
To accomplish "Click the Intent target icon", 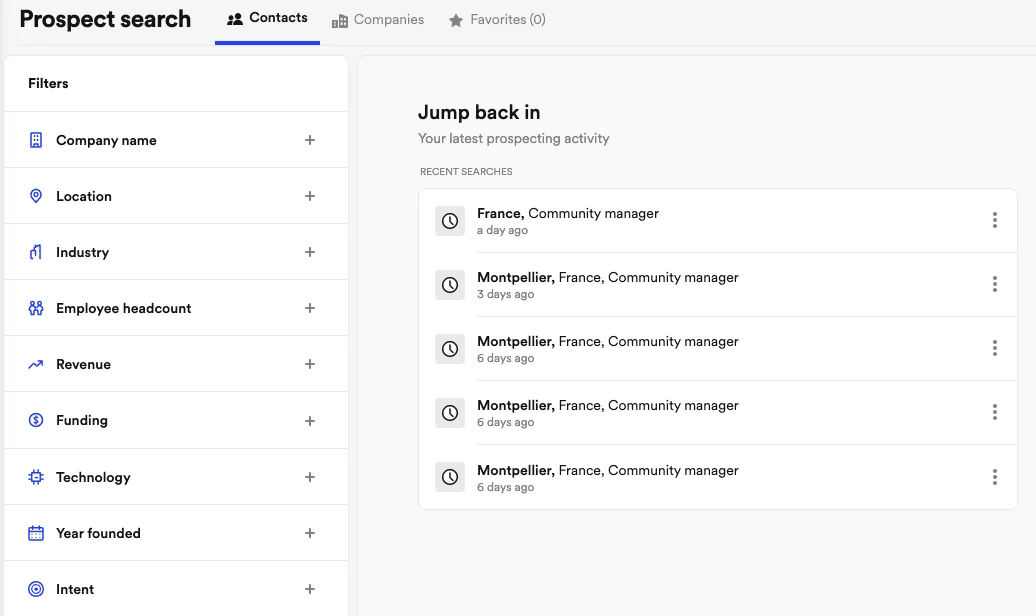I will [x=36, y=589].
